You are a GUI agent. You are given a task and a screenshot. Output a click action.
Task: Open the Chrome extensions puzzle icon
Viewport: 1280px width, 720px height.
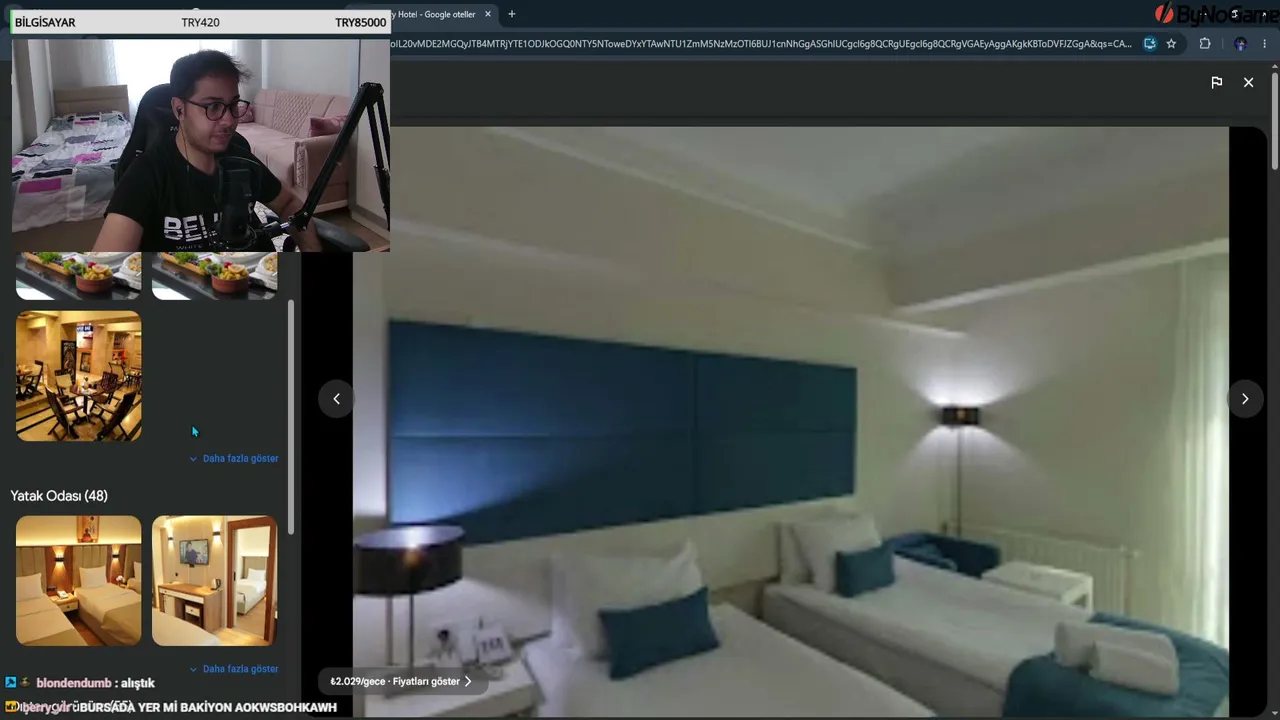[x=1205, y=44]
